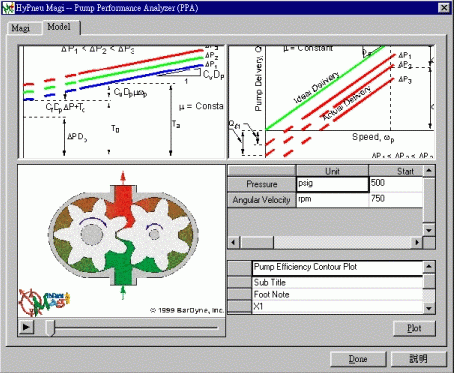This screenshot has height=373, width=455.
Task: Select the Pump Efficiency Contour Plot title field
Action: click(337, 268)
